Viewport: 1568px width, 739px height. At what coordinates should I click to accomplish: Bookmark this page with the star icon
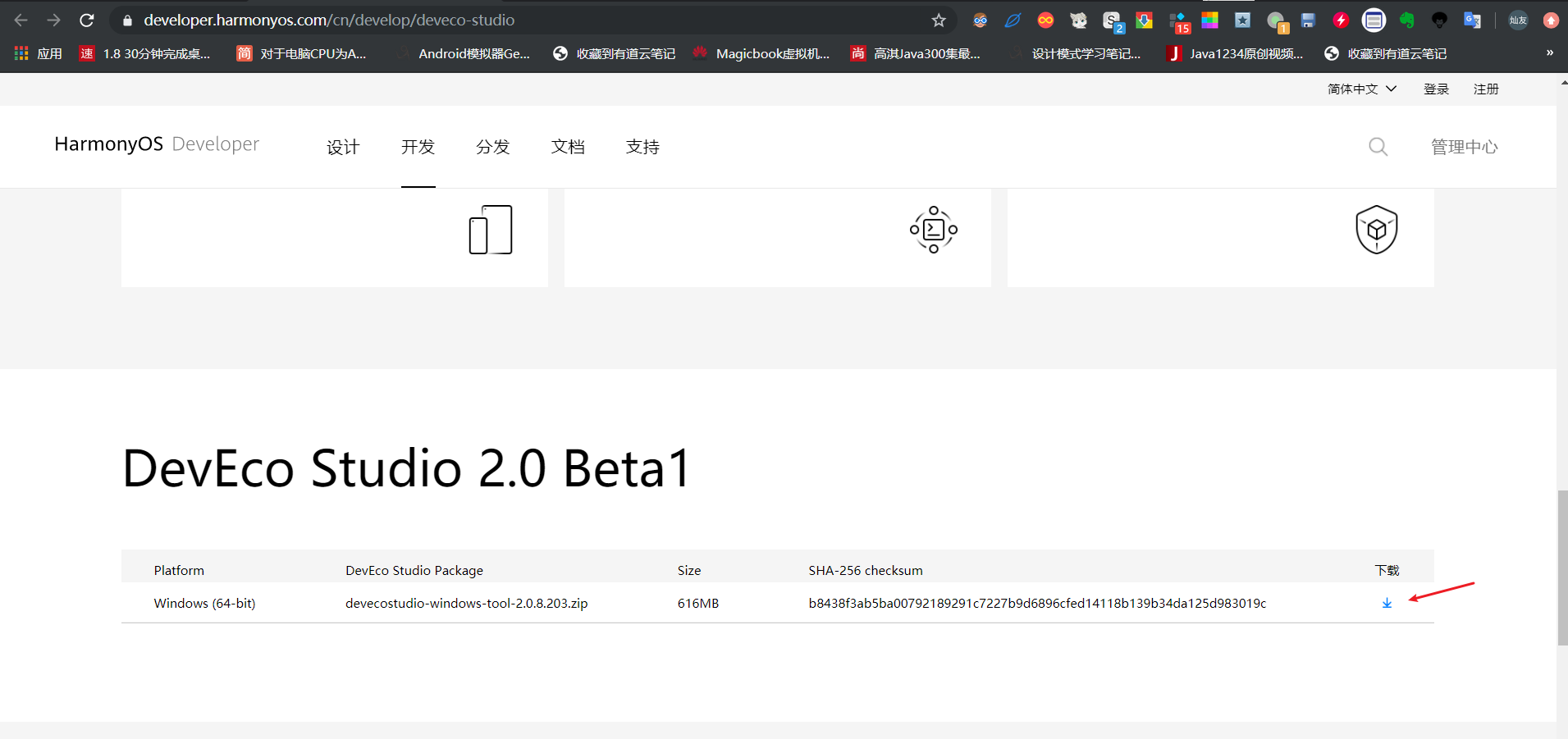tap(939, 21)
